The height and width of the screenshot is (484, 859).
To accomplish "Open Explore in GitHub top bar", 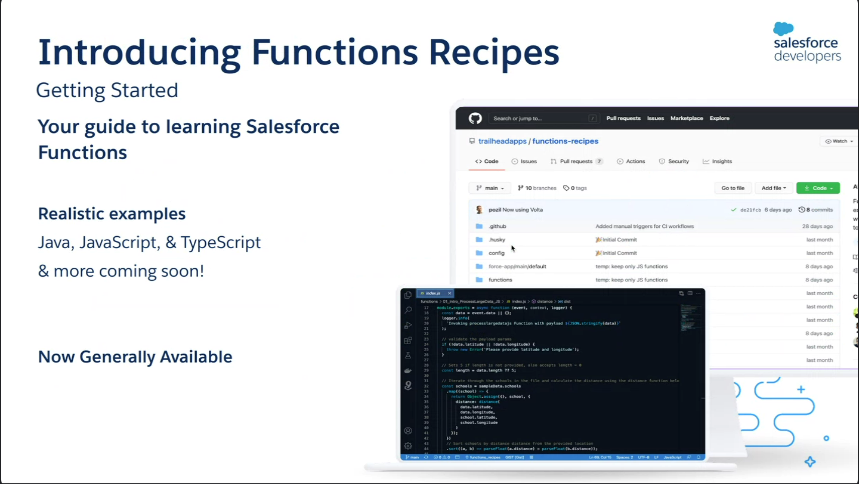I will click(719, 118).
